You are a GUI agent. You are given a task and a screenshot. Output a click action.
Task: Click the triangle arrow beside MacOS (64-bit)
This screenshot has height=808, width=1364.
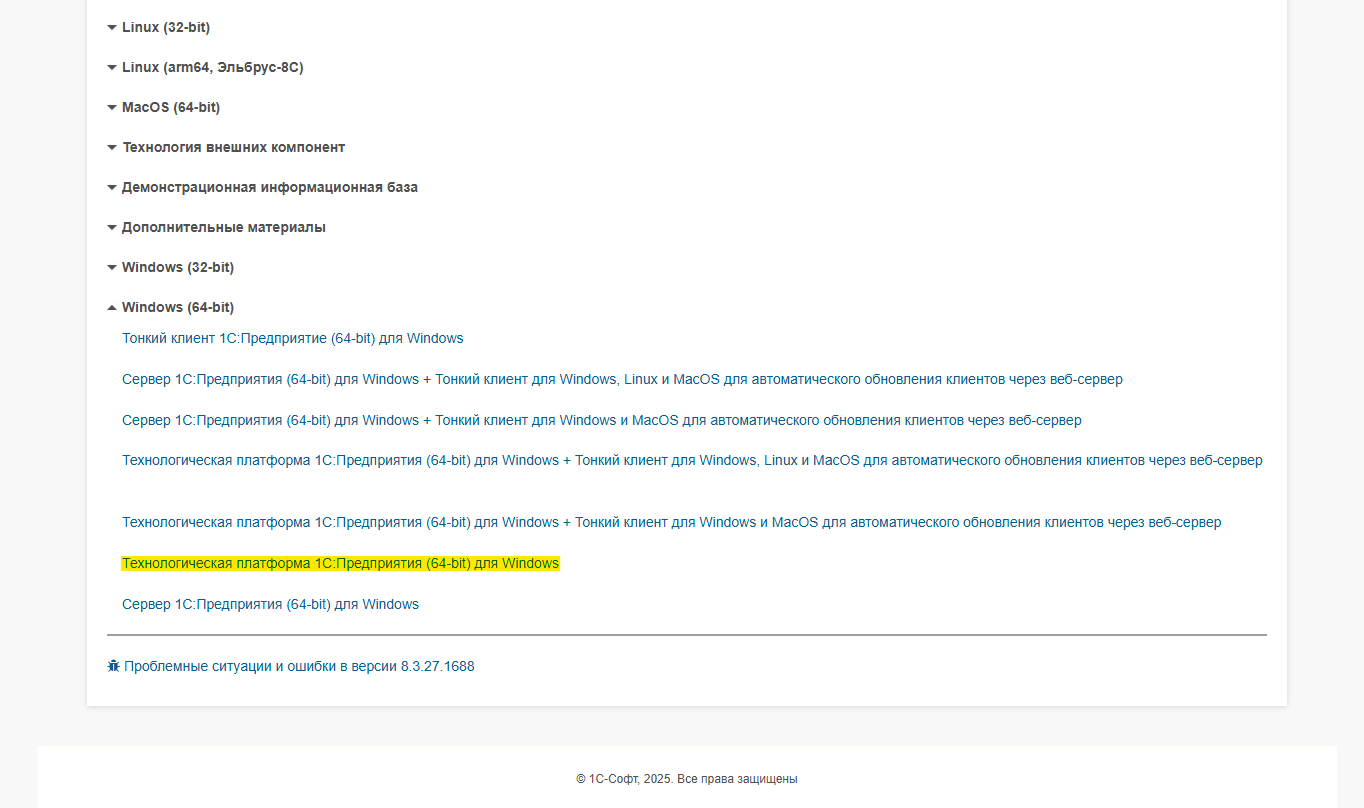[x=112, y=108]
